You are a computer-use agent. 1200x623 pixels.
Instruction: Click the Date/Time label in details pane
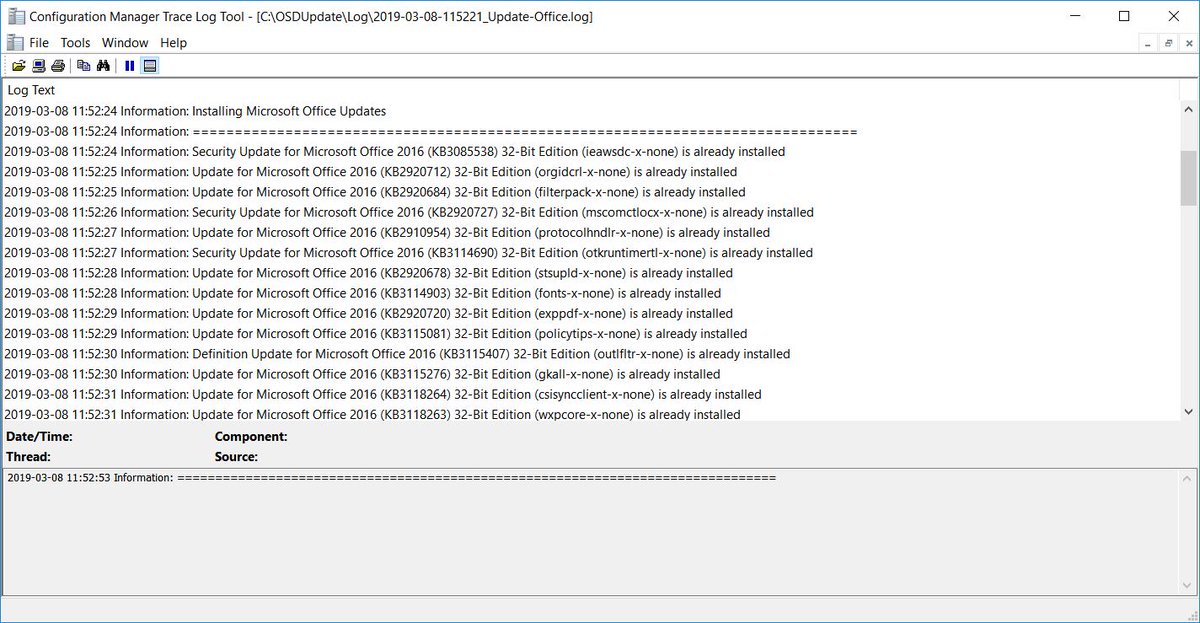[x=39, y=437]
